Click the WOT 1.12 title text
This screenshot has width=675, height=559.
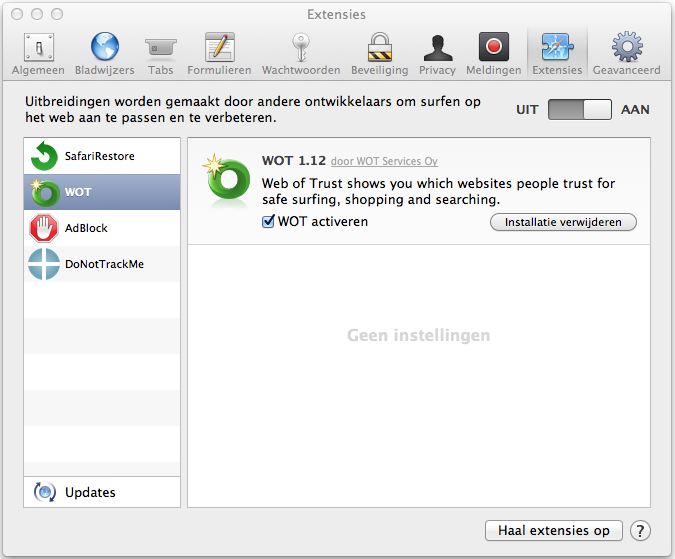click(x=294, y=161)
